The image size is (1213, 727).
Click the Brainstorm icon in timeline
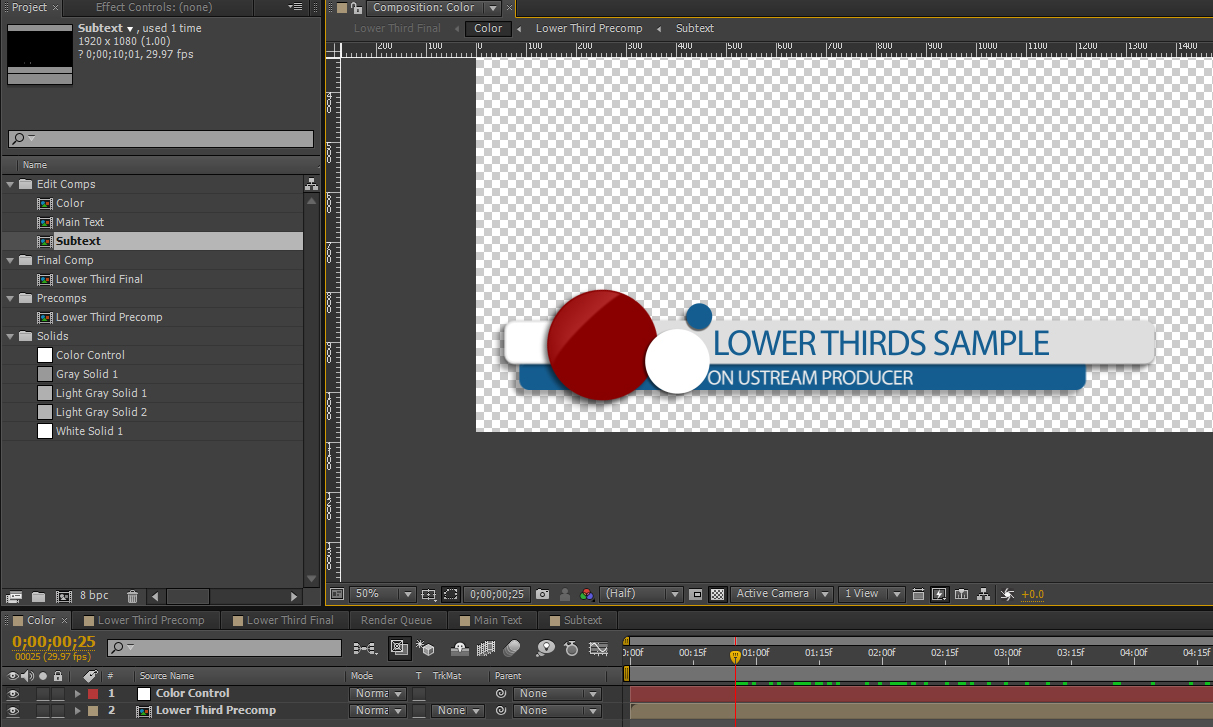tap(545, 649)
